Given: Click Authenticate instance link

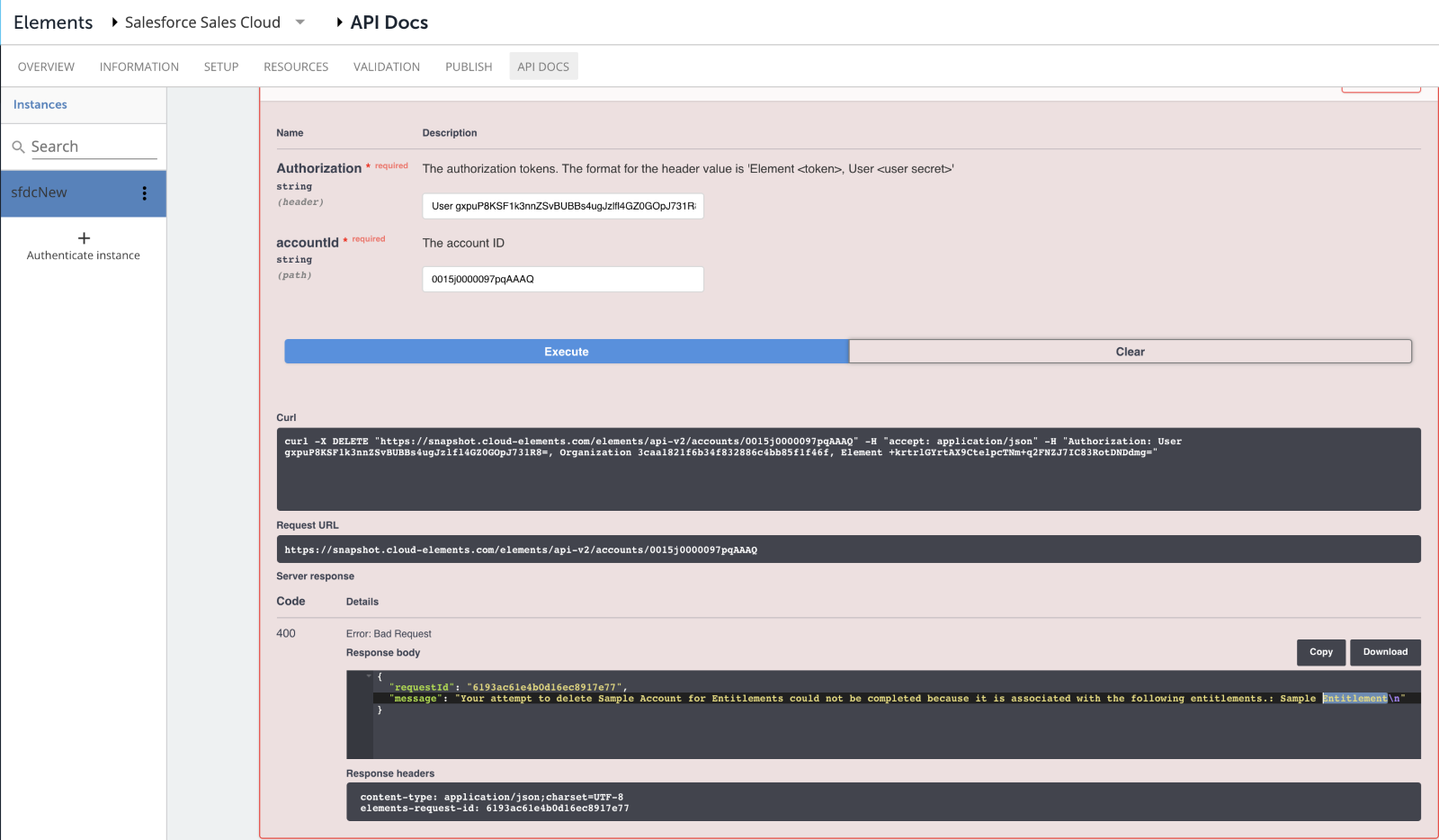Looking at the screenshot, I should click(84, 255).
